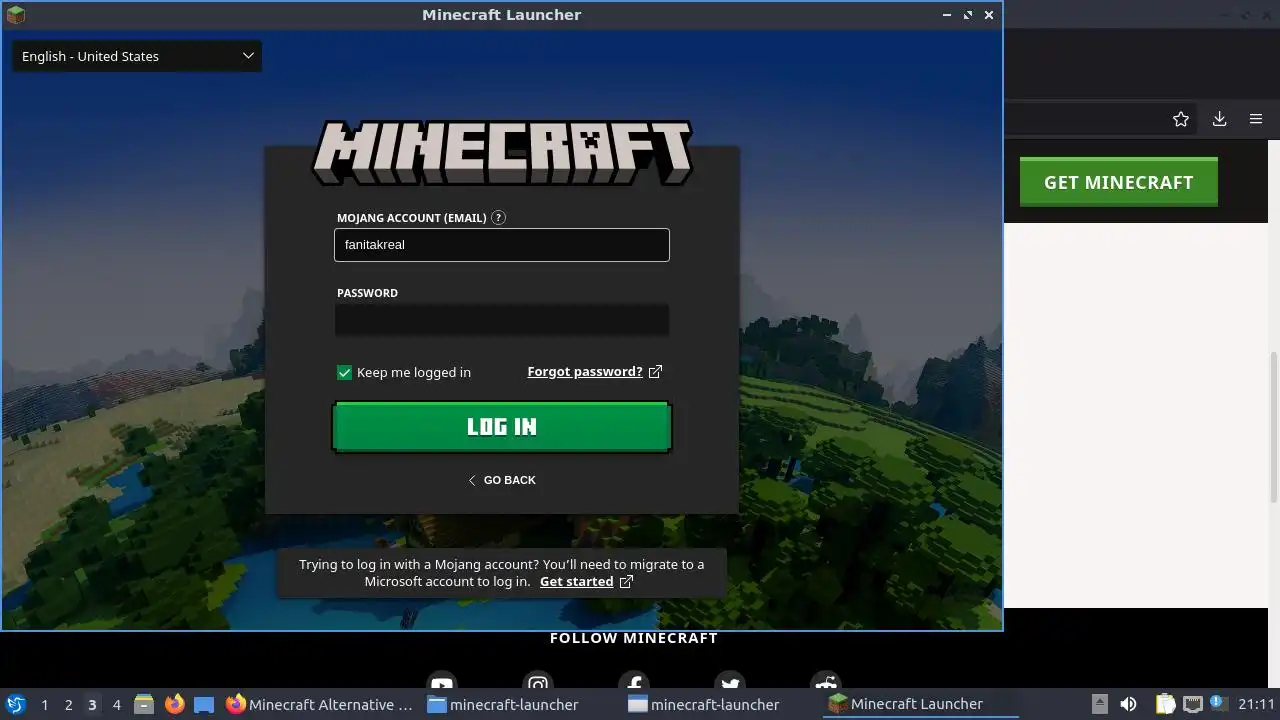Click the green LOG IN button

coord(501,427)
